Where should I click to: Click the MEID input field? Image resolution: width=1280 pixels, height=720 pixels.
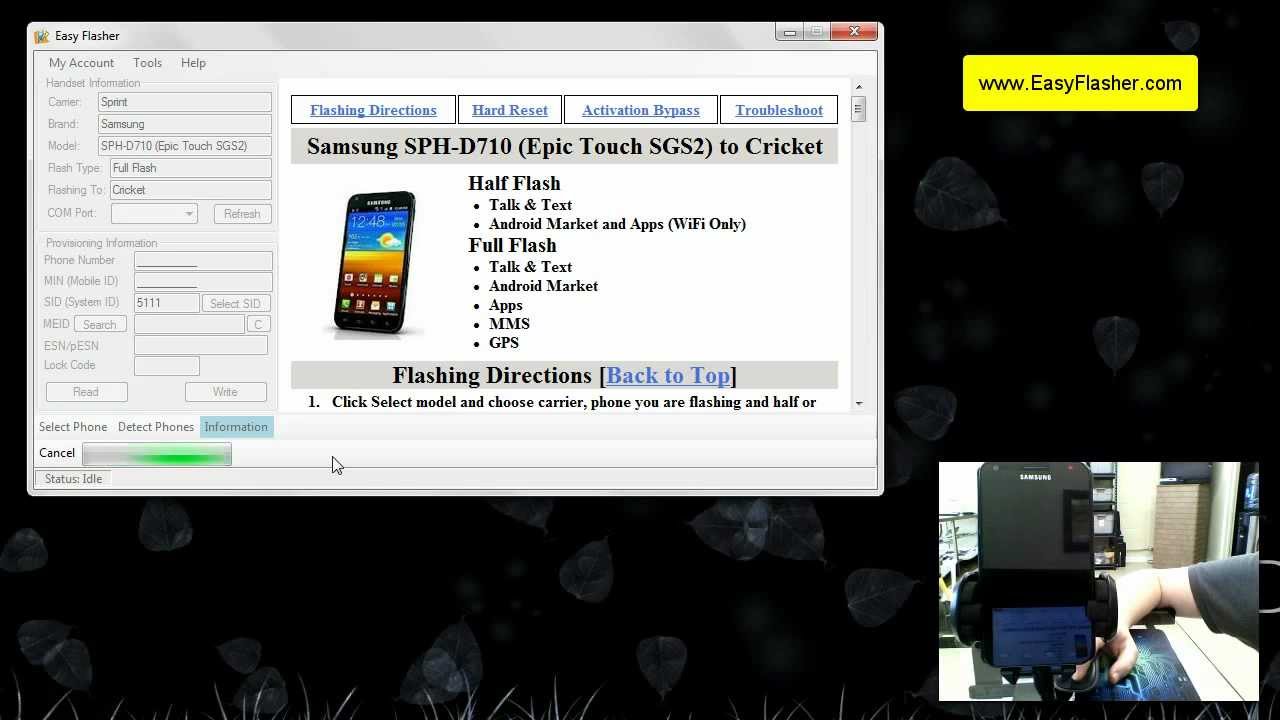click(x=189, y=324)
